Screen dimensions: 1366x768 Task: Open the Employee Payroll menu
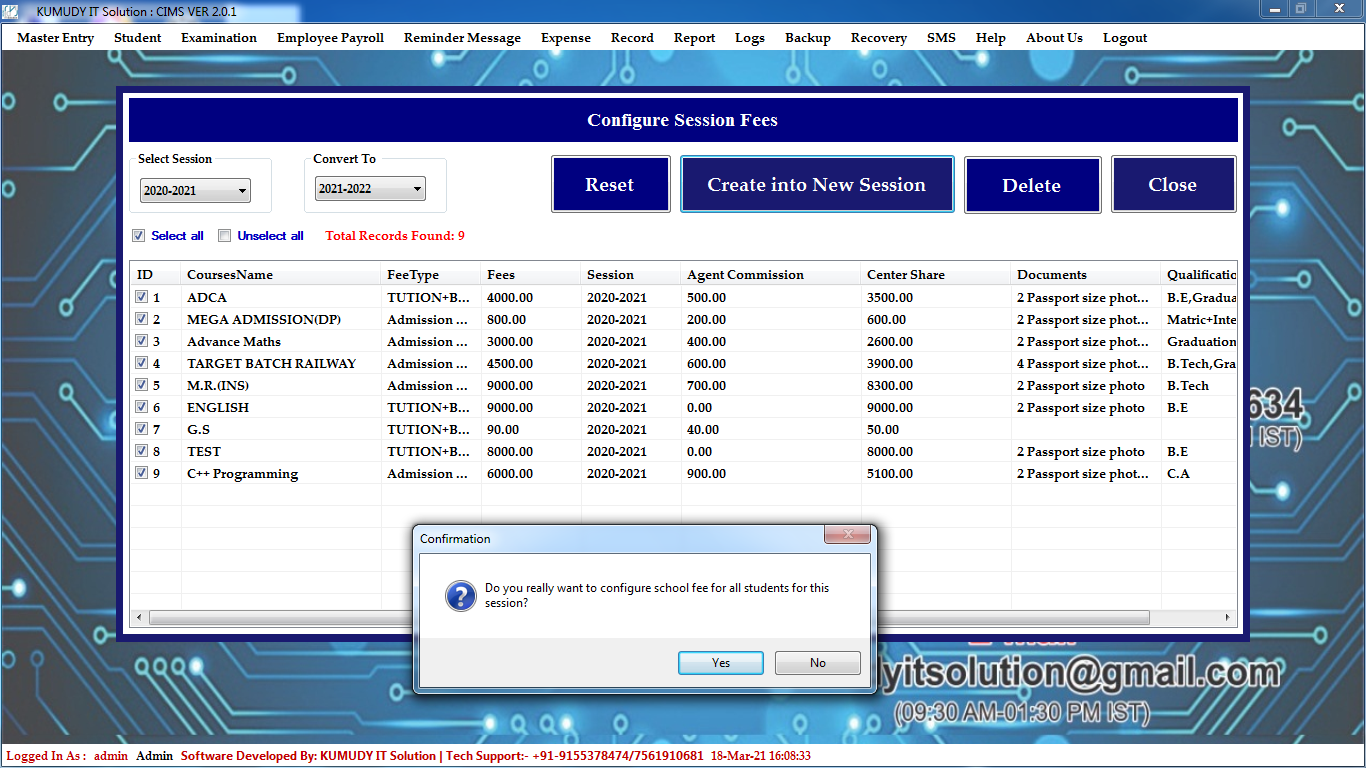click(x=330, y=38)
